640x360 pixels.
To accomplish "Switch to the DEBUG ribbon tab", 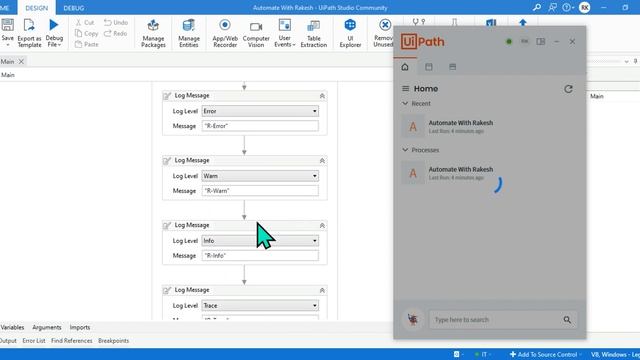I will 73,8.
